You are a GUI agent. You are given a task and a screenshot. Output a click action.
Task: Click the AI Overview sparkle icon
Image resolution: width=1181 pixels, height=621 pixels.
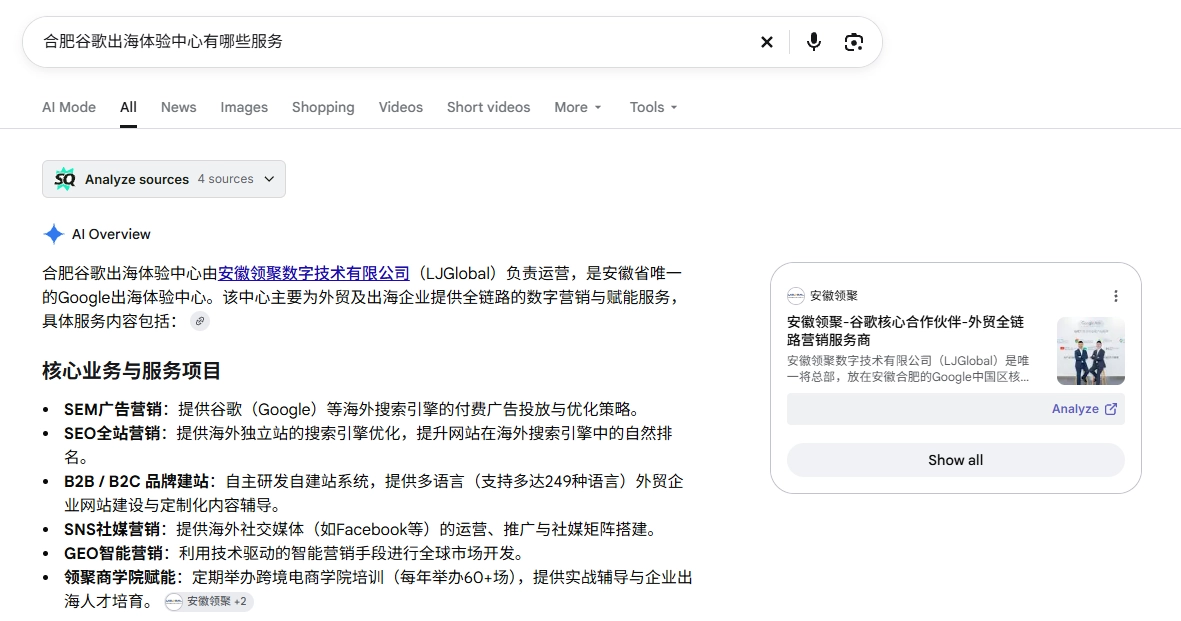pyautogui.click(x=53, y=234)
